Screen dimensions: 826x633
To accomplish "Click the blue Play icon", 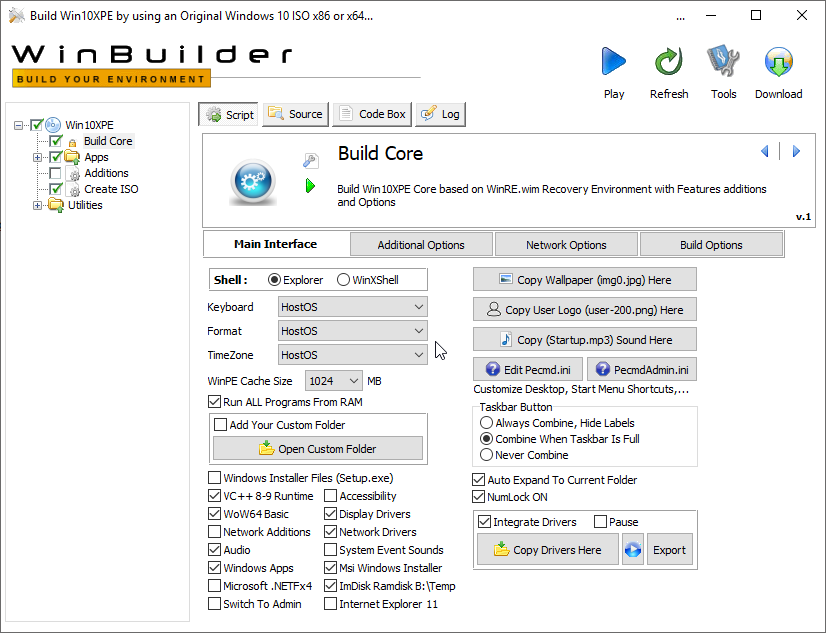I will click(x=614, y=62).
